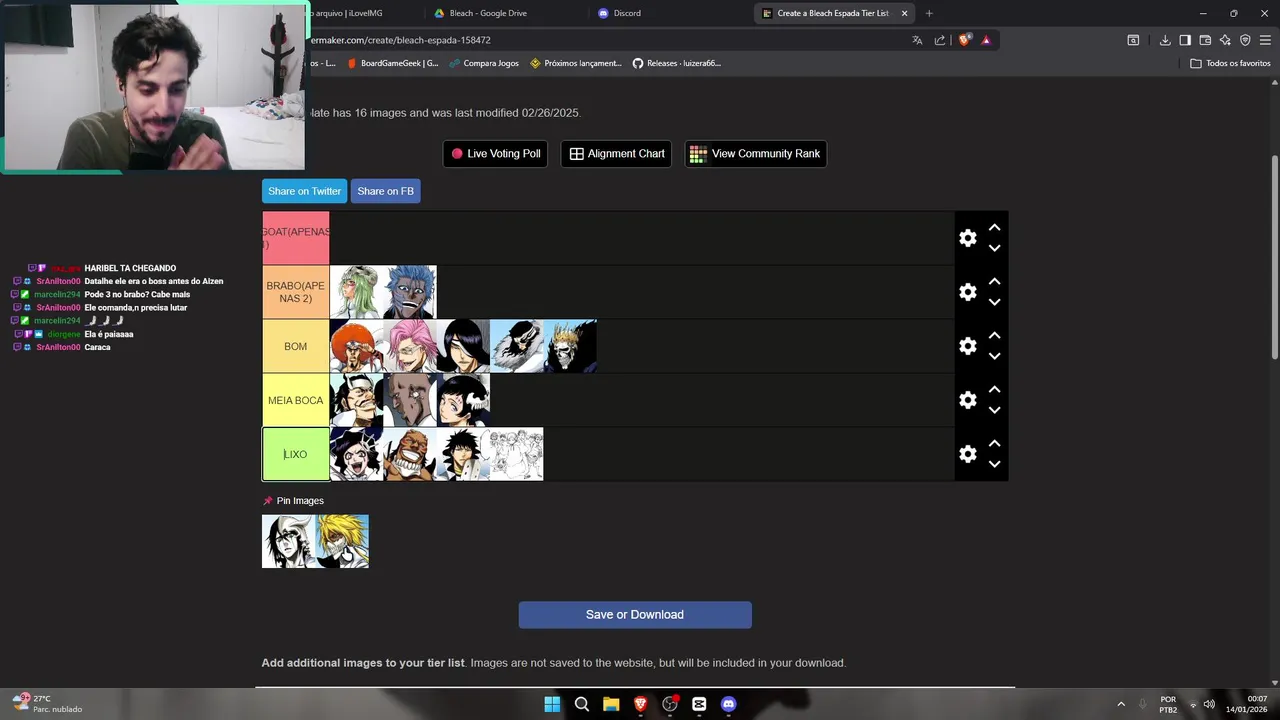Screen dimensions: 1280x720
Task: Open the browser downloads icon
Action: pyautogui.click(x=1165, y=40)
